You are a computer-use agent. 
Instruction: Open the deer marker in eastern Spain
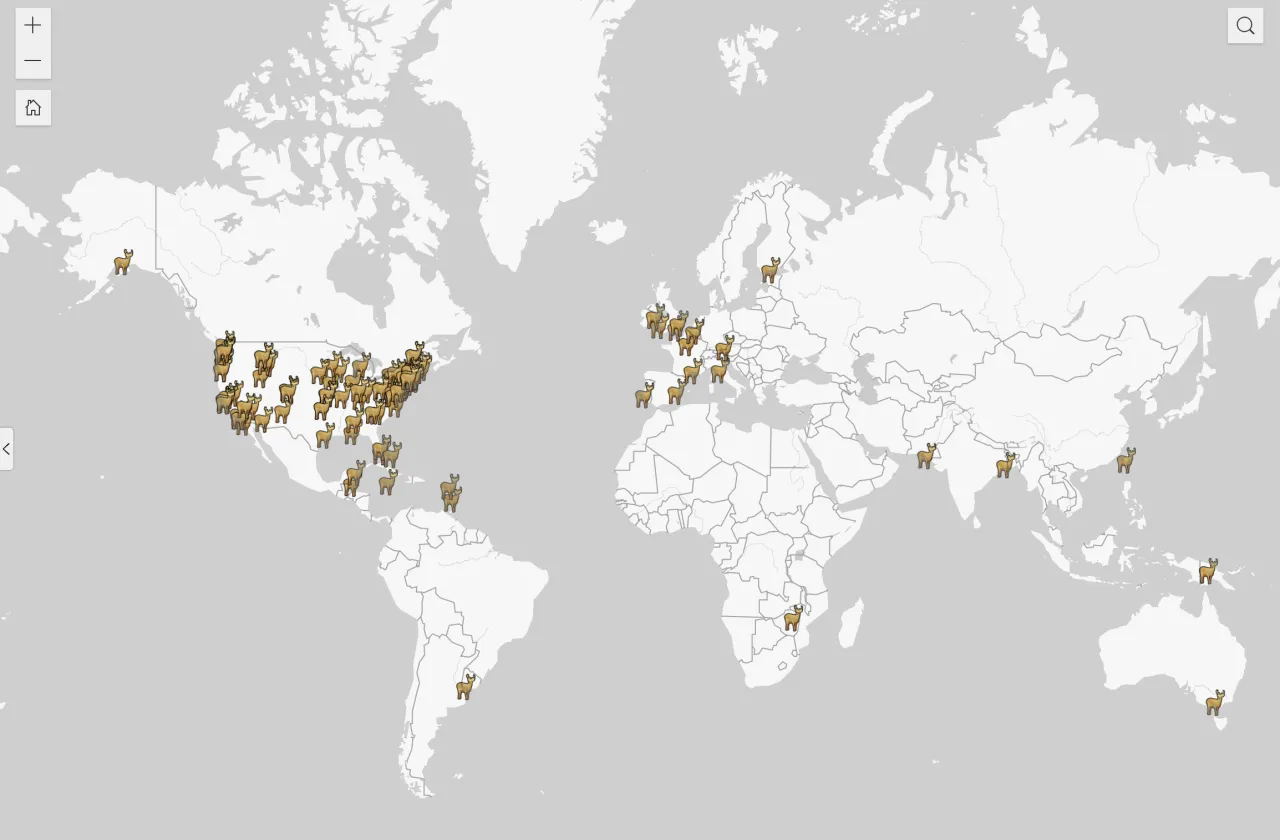click(677, 391)
